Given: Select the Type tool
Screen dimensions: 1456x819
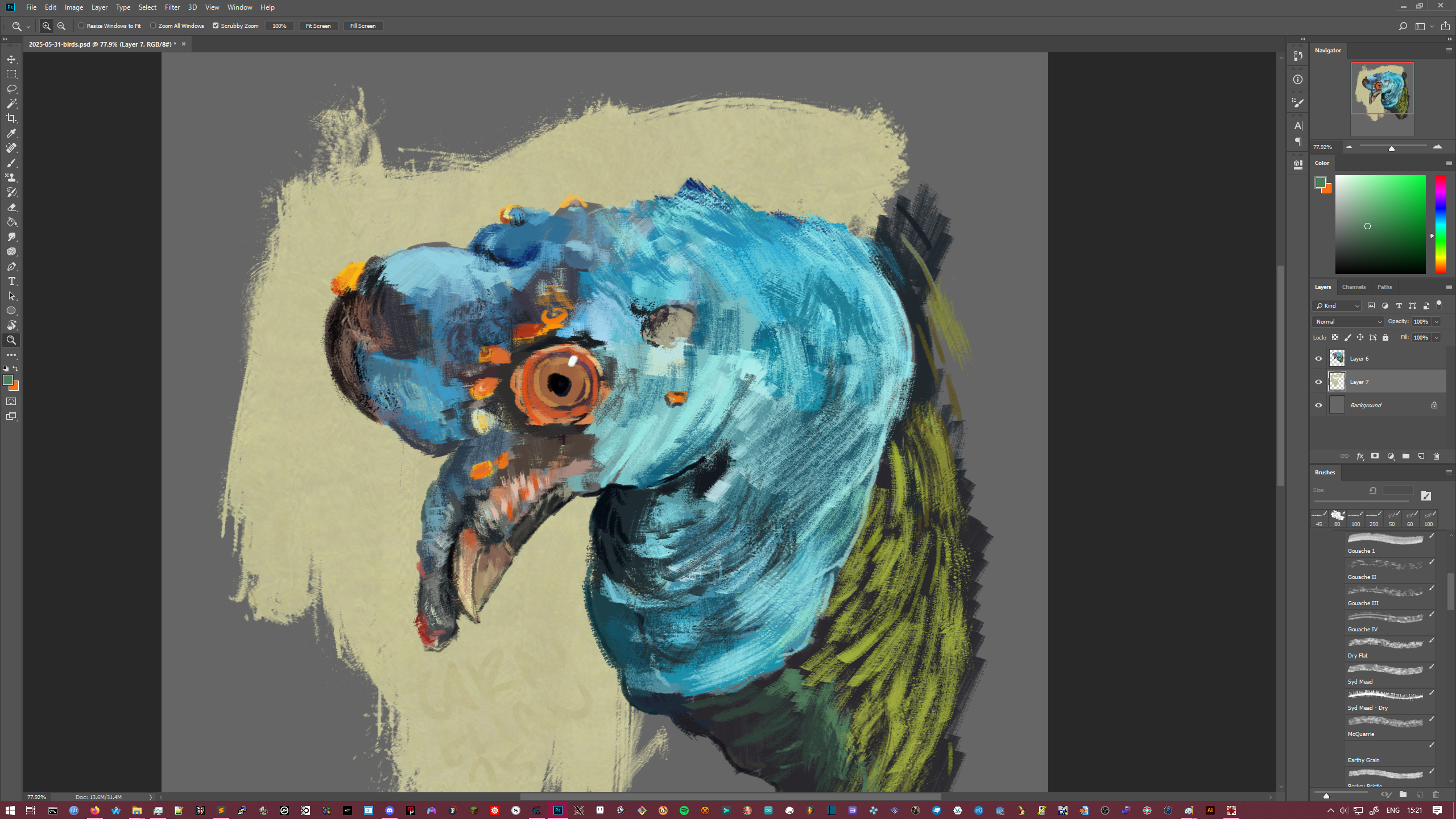Looking at the screenshot, I should point(11,281).
